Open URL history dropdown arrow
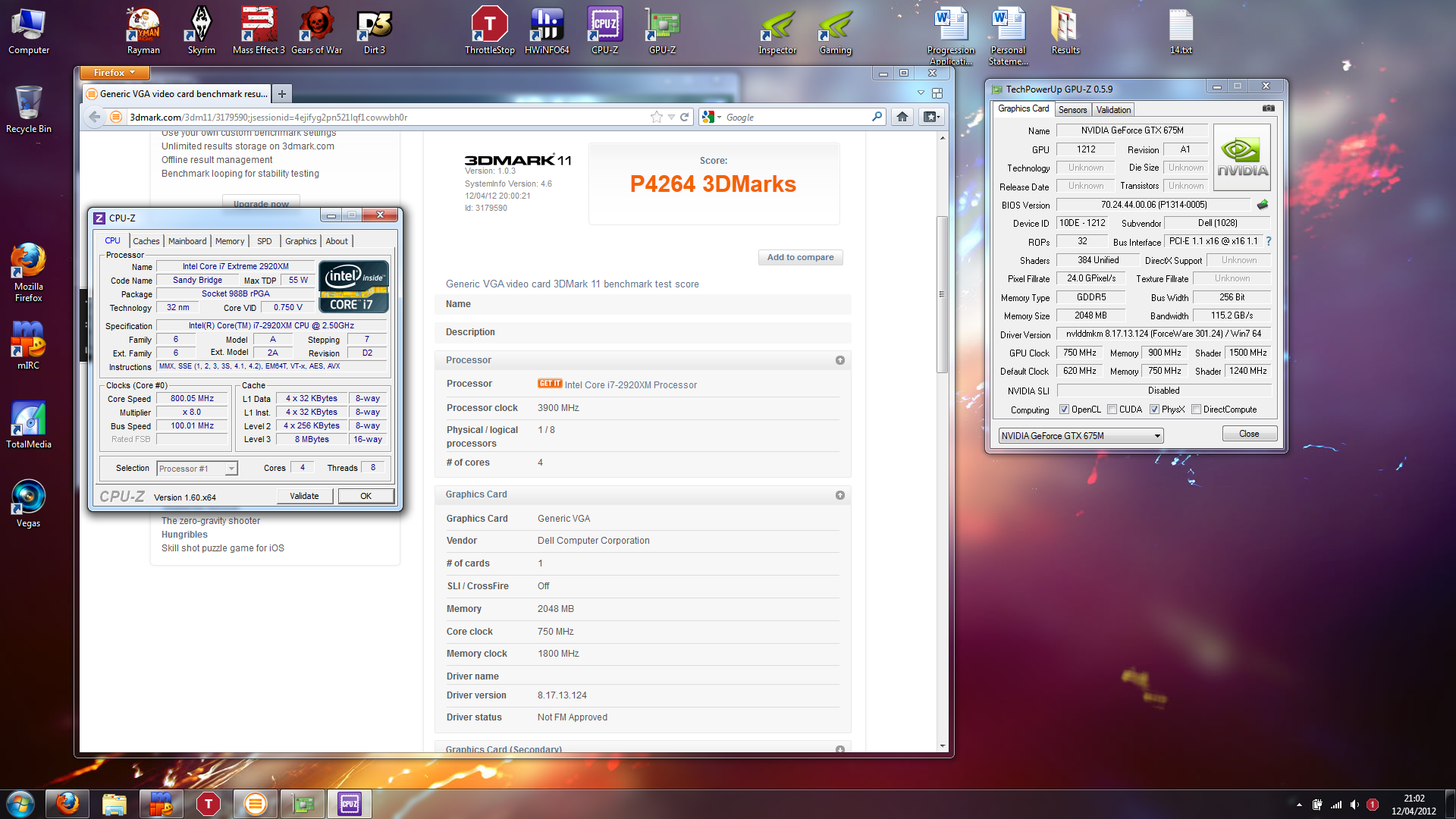This screenshot has height=819, width=1456. point(671,117)
